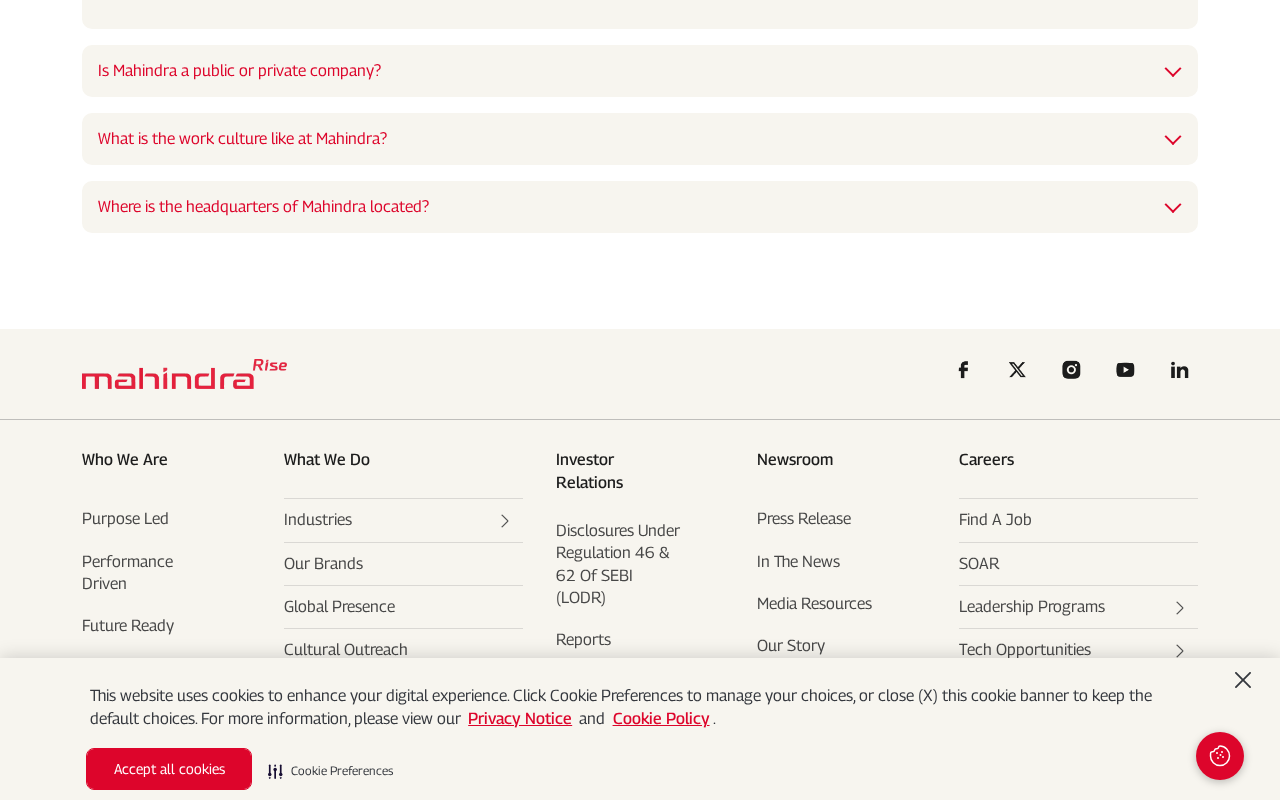Close the cookie banner with X

[x=1243, y=680]
